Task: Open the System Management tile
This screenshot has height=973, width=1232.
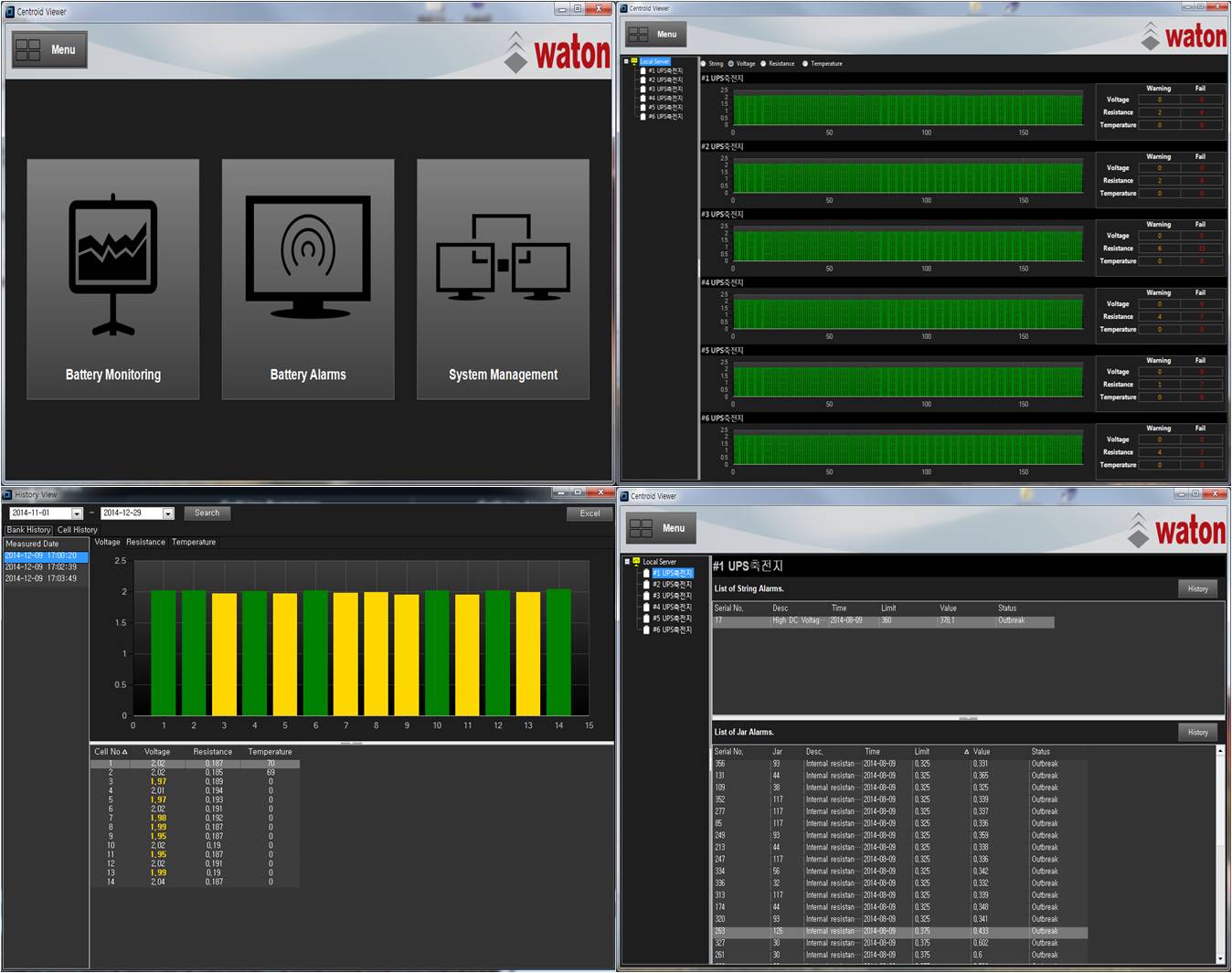Action: pos(503,279)
